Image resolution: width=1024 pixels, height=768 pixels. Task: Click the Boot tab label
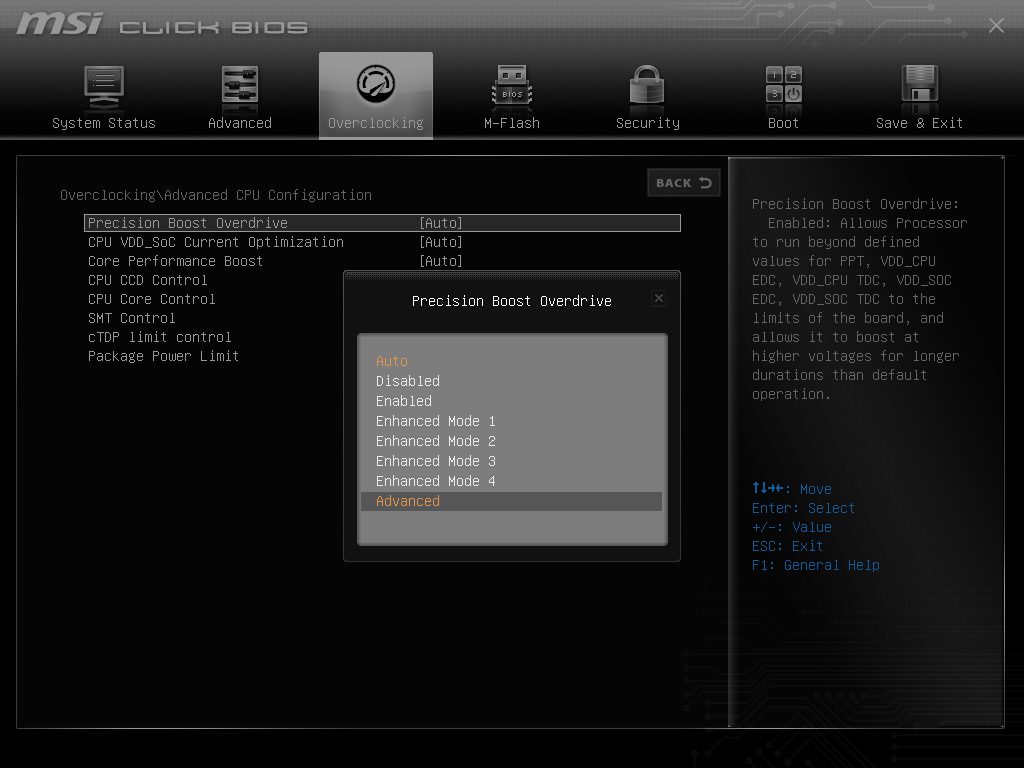click(x=783, y=123)
